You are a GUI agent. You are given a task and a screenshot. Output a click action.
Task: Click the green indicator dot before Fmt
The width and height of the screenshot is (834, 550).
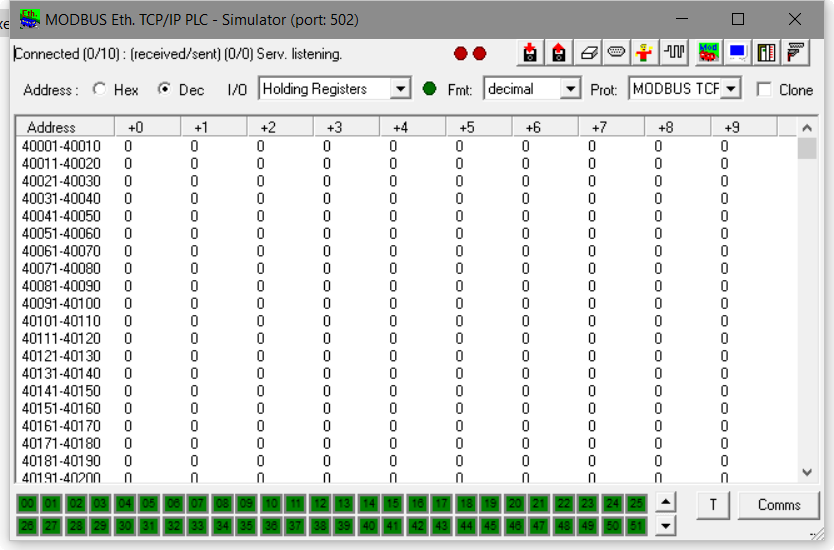[x=429, y=89]
